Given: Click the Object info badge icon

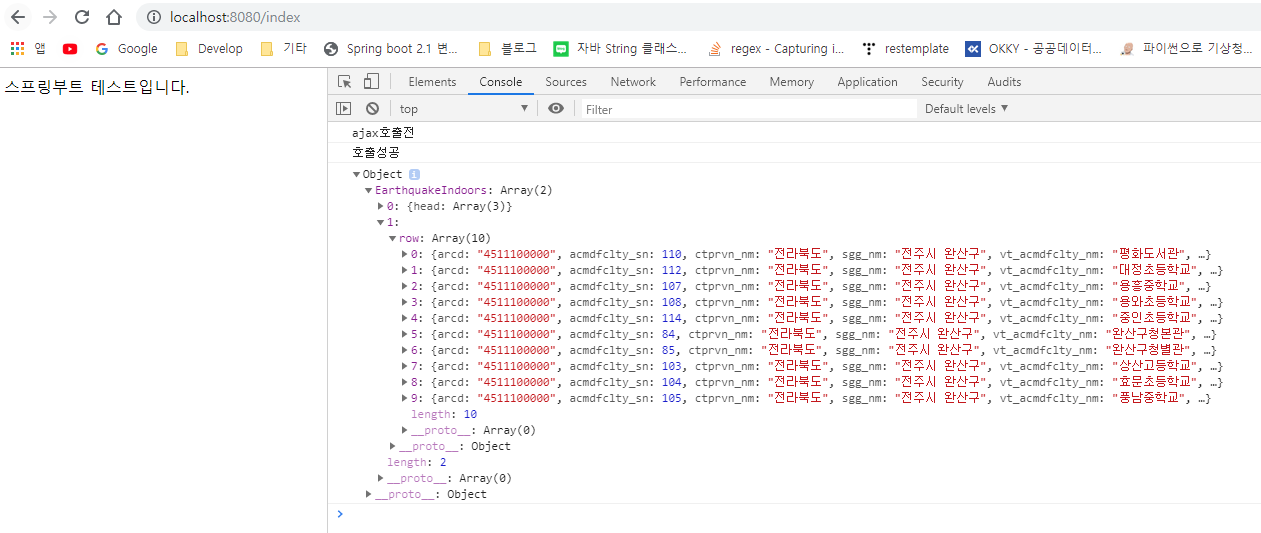Looking at the screenshot, I should point(414,174).
